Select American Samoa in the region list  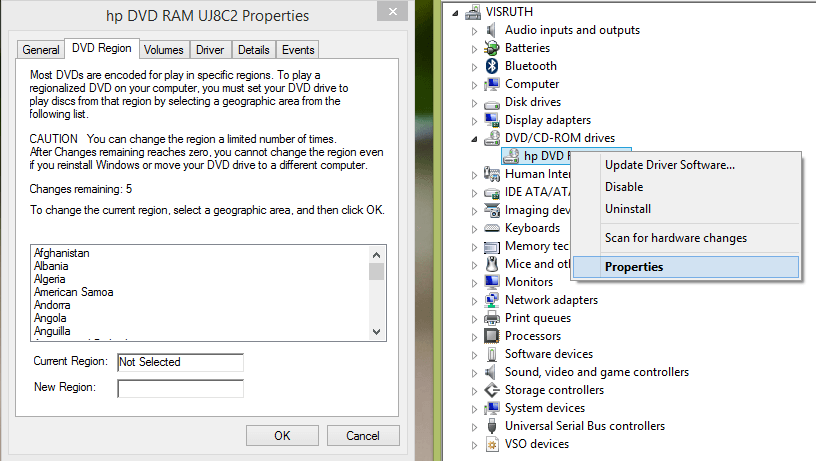(x=73, y=292)
